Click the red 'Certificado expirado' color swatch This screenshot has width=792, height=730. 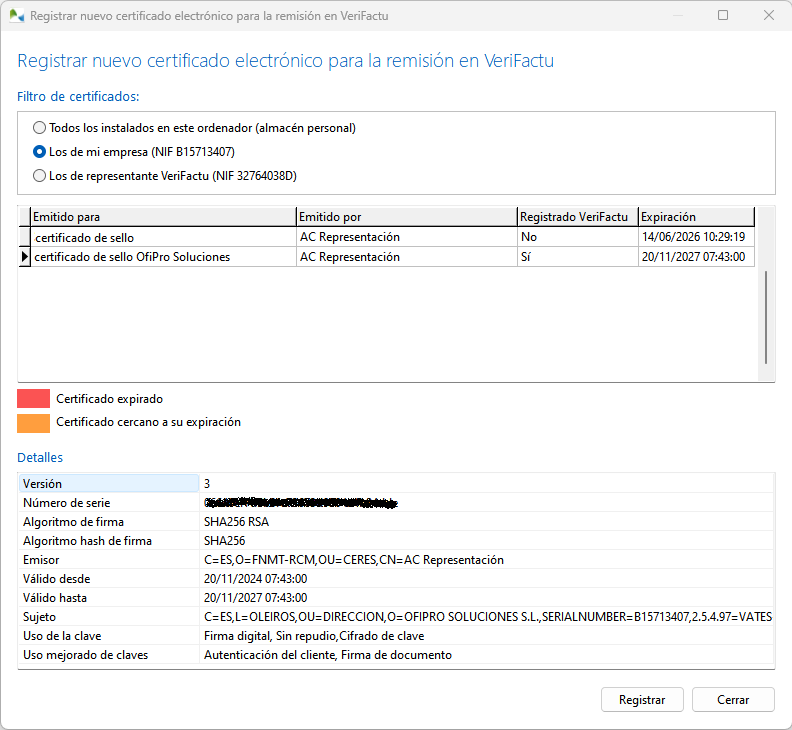pyautogui.click(x=33, y=399)
